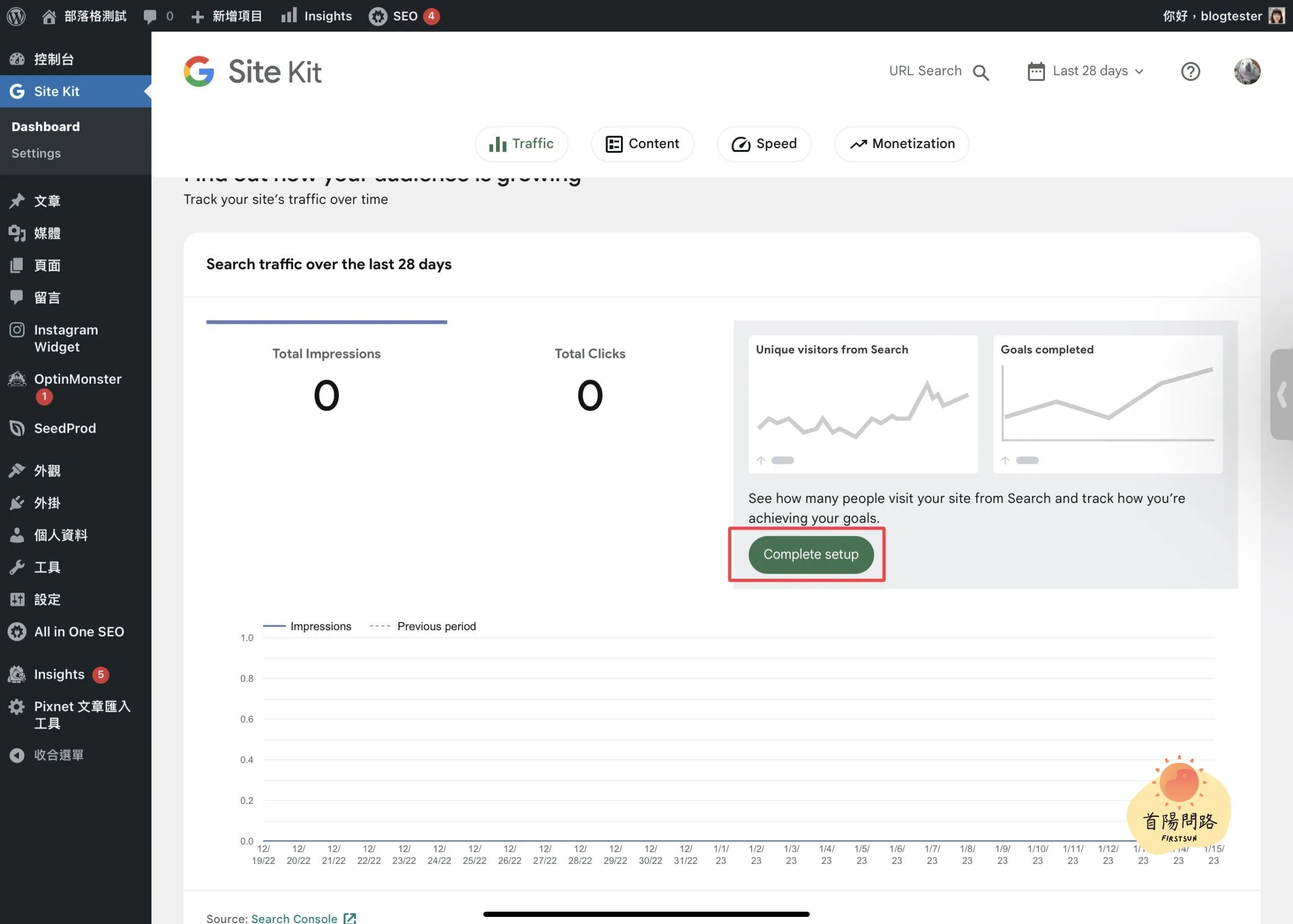Click the URL Search magnifier icon
The image size is (1293, 924).
tap(980, 72)
